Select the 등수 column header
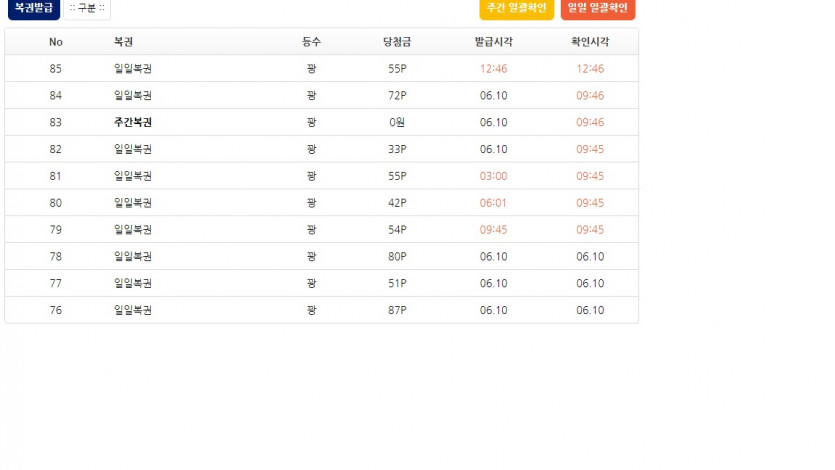This screenshot has height=470, width=835. [x=312, y=42]
